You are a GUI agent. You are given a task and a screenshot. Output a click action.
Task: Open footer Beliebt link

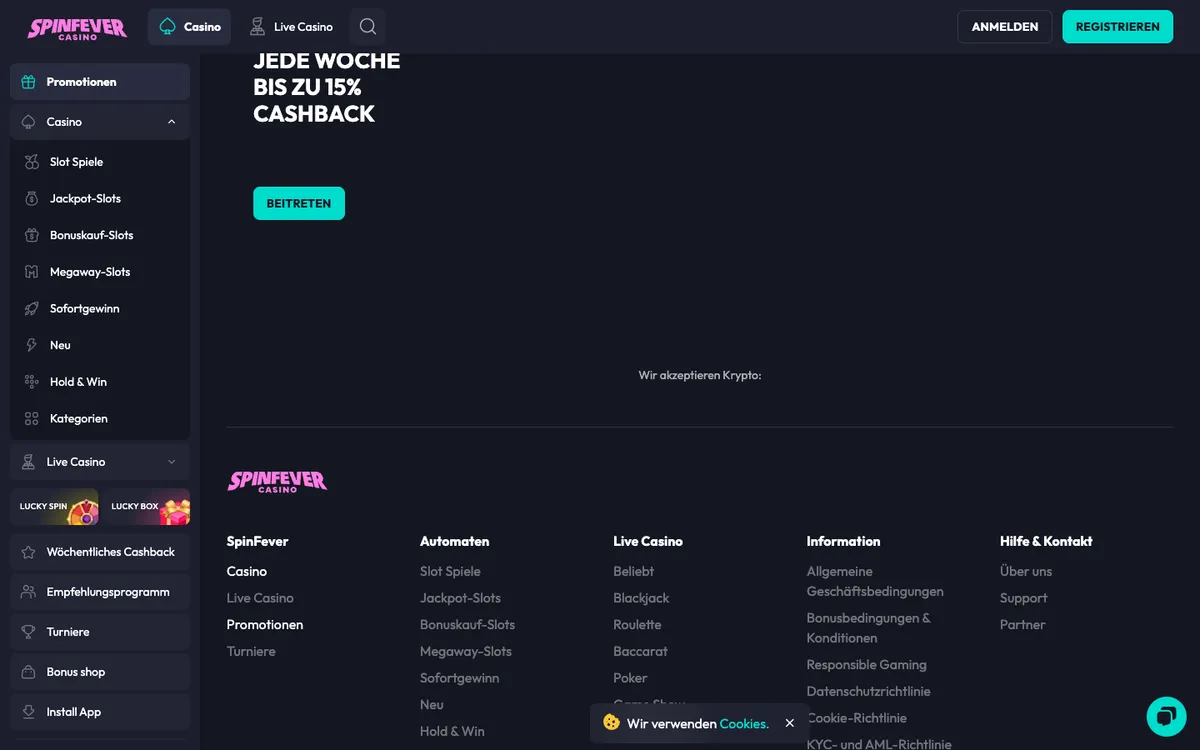(634, 571)
